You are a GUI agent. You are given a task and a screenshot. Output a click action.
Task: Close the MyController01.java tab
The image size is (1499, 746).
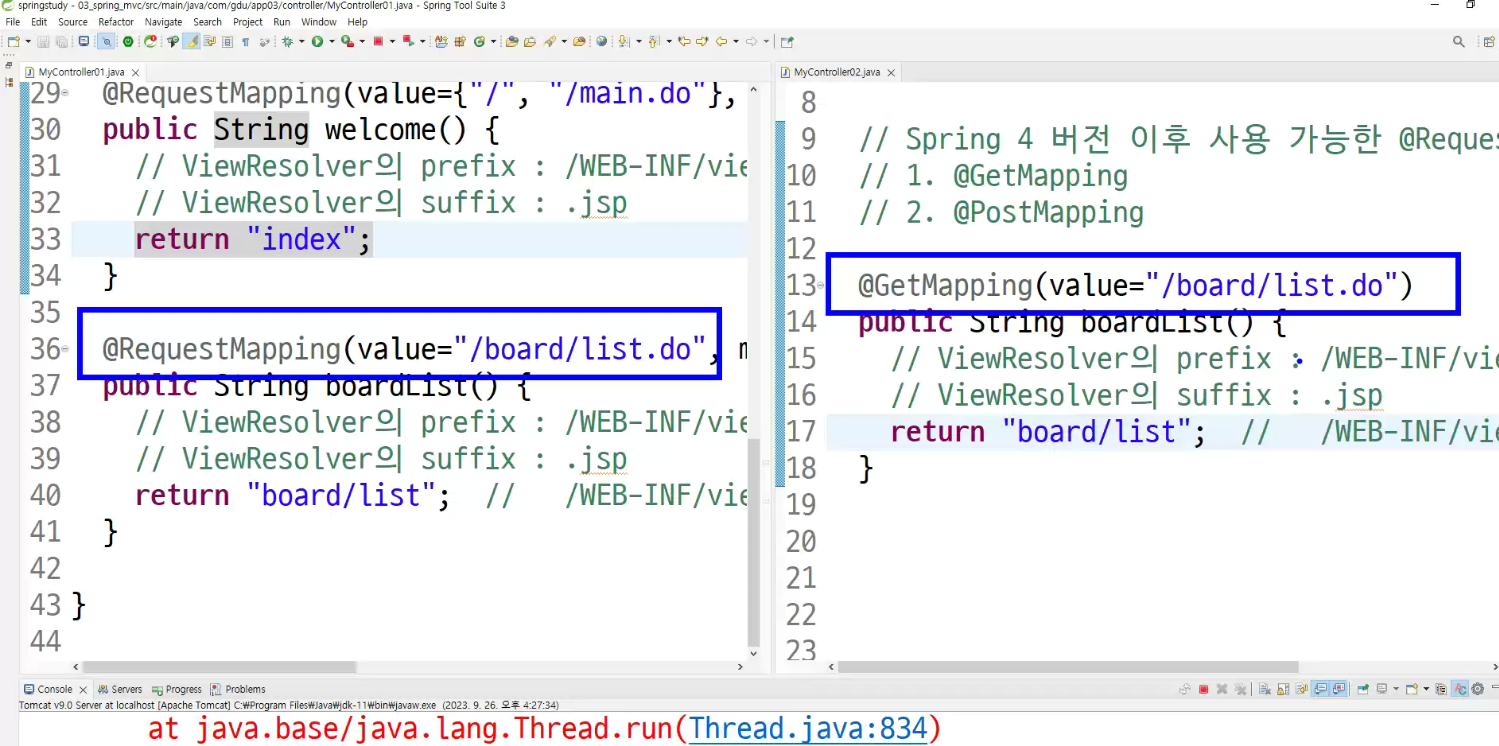(x=135, y=73)
